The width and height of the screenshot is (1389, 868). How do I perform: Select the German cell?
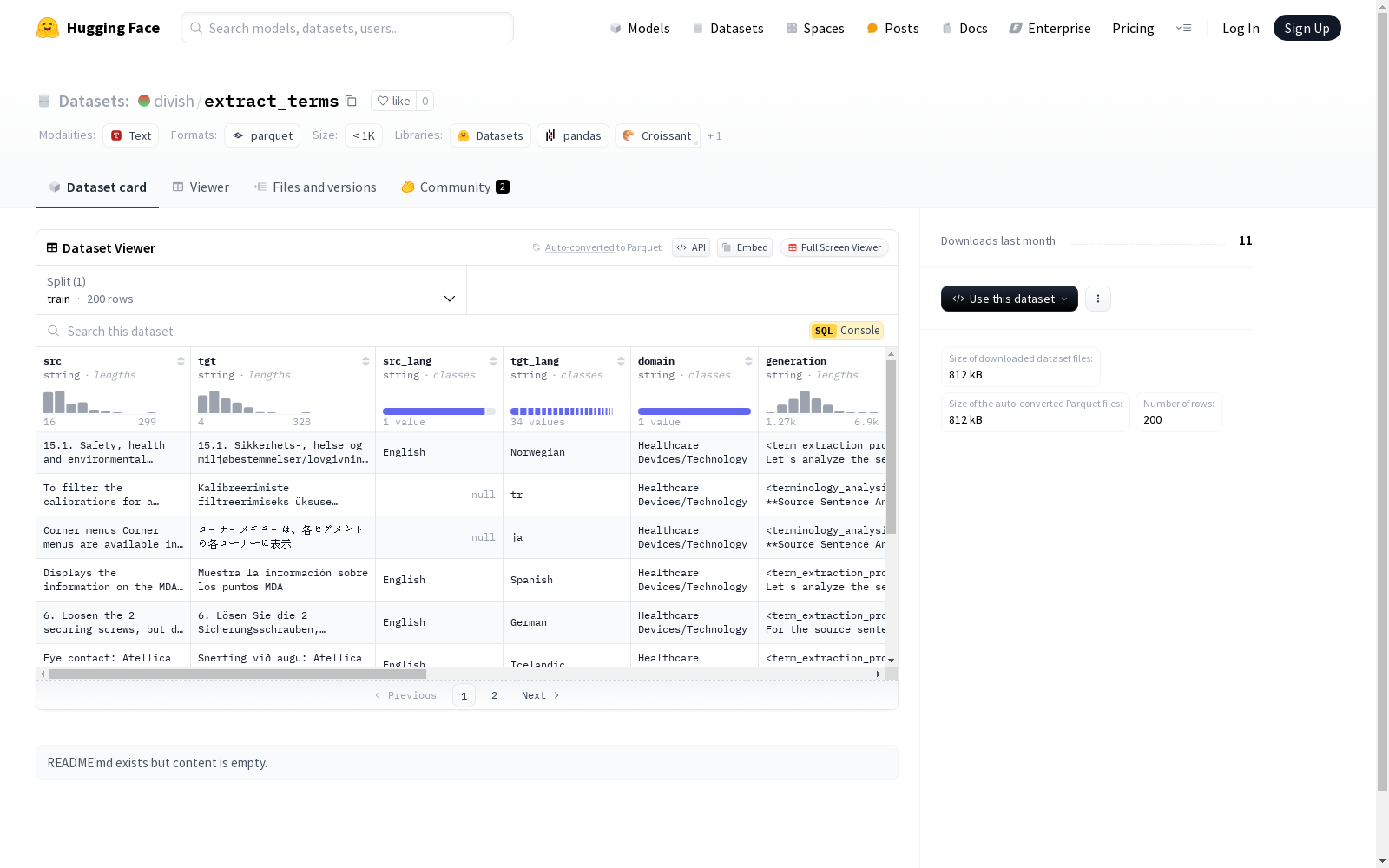click(567, 622)
